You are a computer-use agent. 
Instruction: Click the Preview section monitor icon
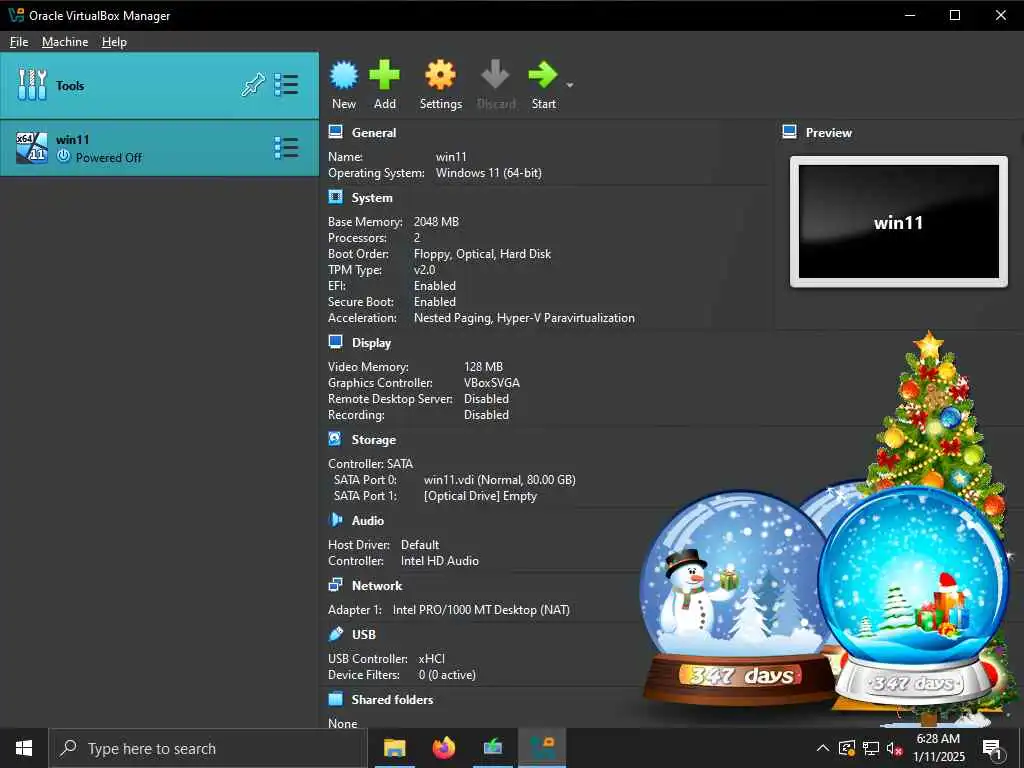(790, 132)
